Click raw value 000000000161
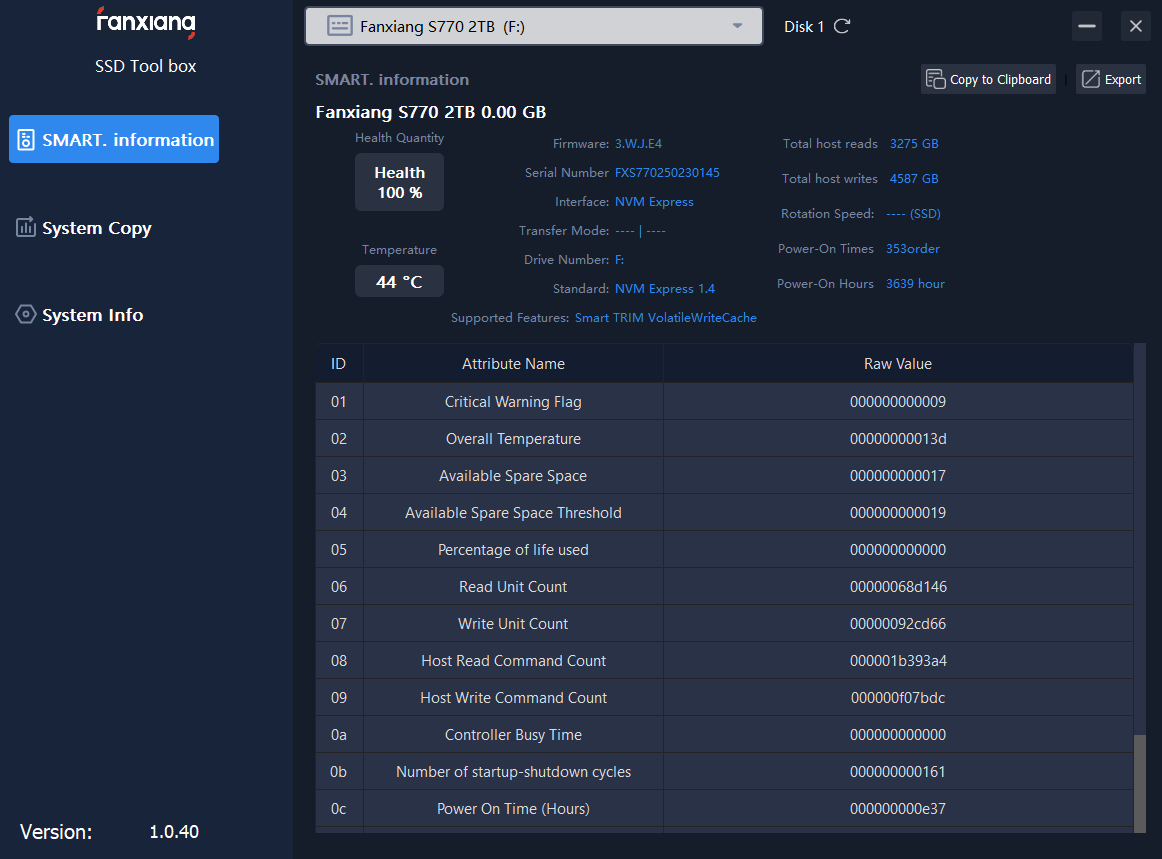This screenshot has height=859, width=1162. [897, 772]
